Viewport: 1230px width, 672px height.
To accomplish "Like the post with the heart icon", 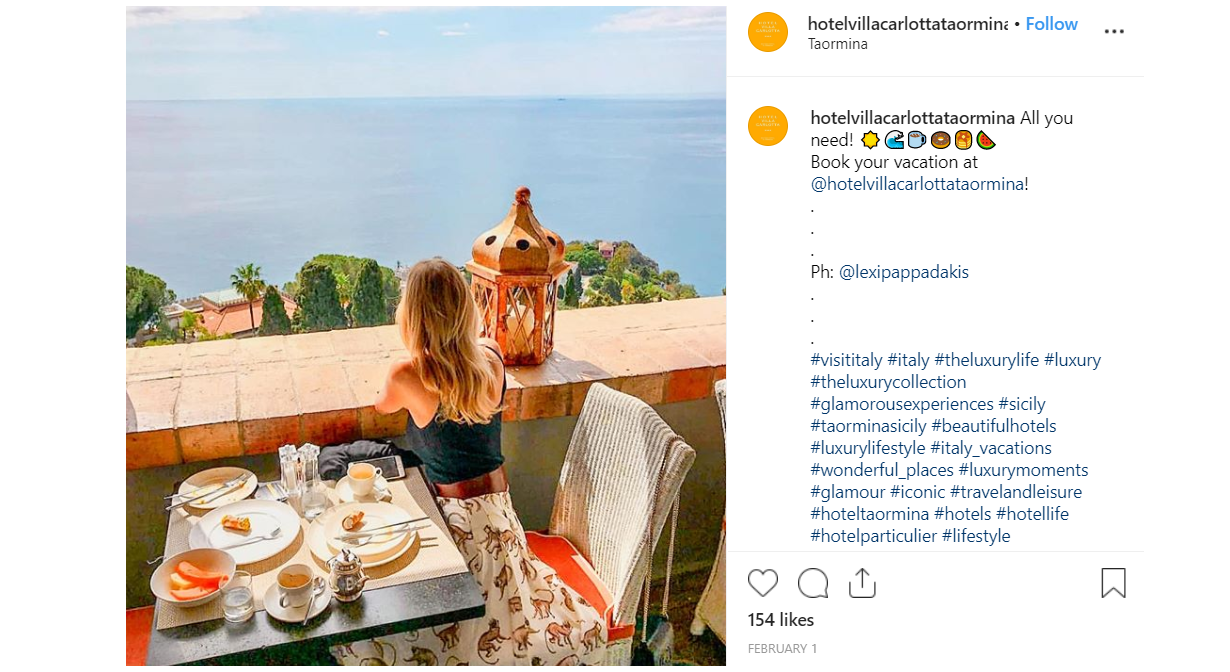I will coord(763,583).
